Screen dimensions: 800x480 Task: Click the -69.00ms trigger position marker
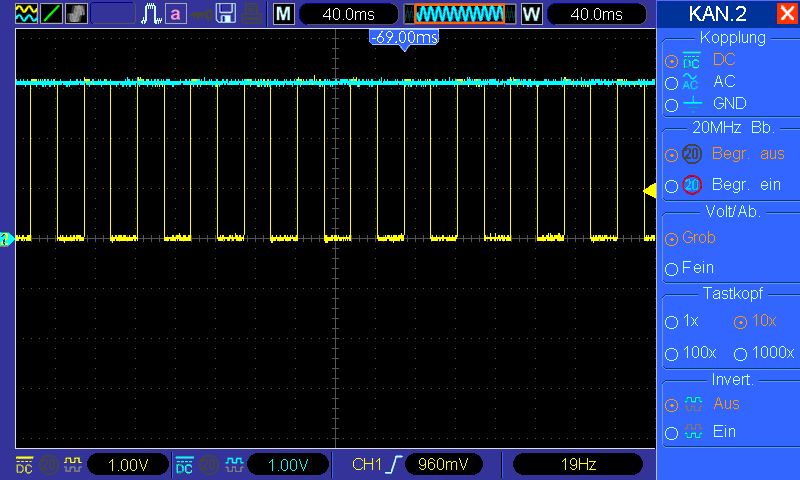[x=404, y=37]
